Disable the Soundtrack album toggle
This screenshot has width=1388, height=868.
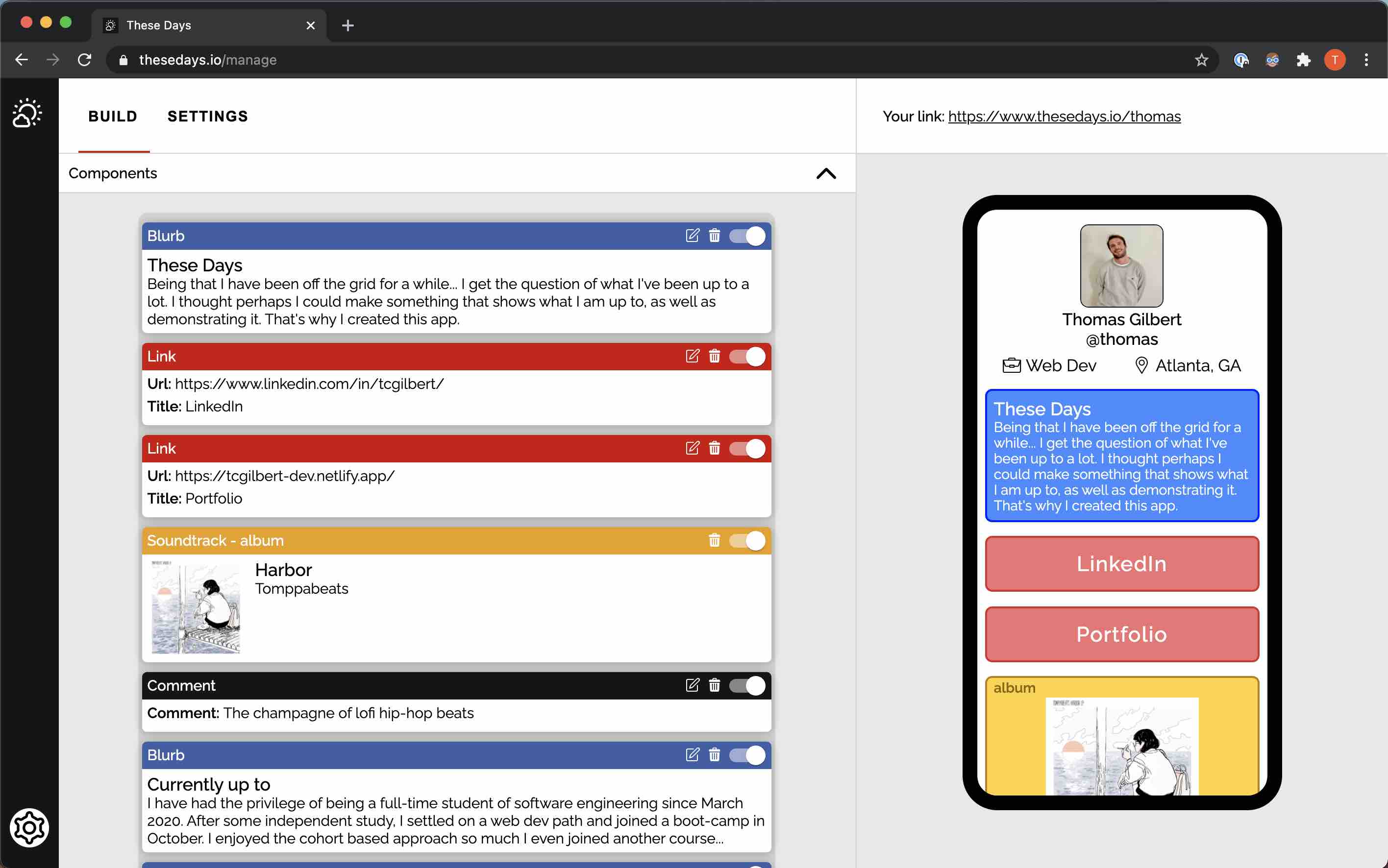[x=747, y=541]
